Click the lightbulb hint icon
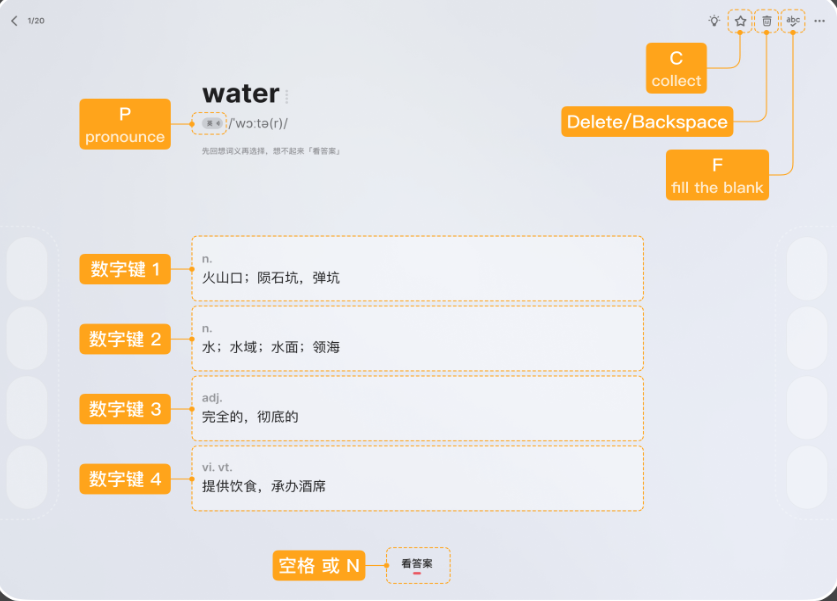The image size is (837, 601). [714, 21]
